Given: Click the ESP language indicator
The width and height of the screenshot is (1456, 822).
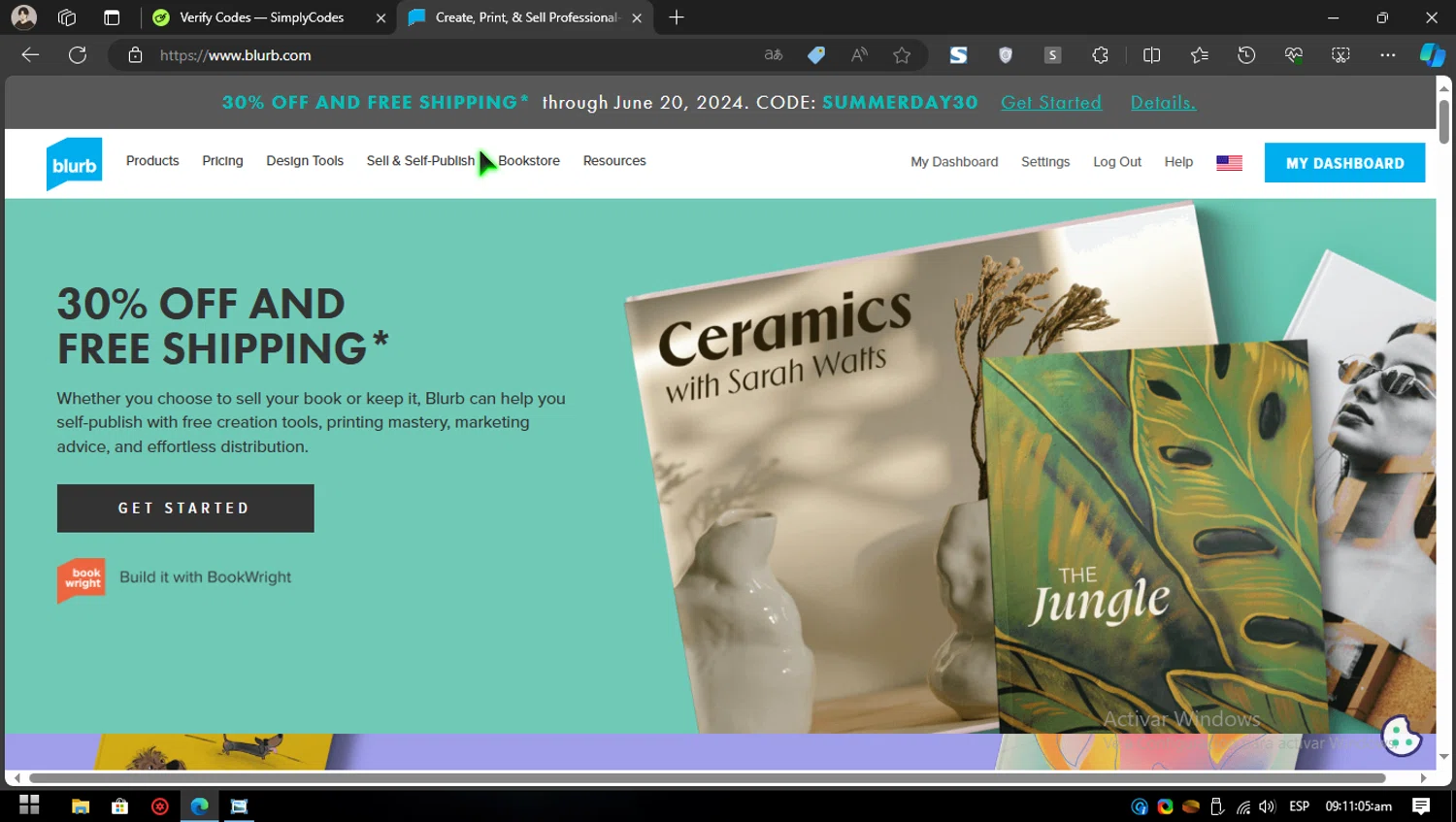Looking at the screenshot, I should tap(1299, 806).
